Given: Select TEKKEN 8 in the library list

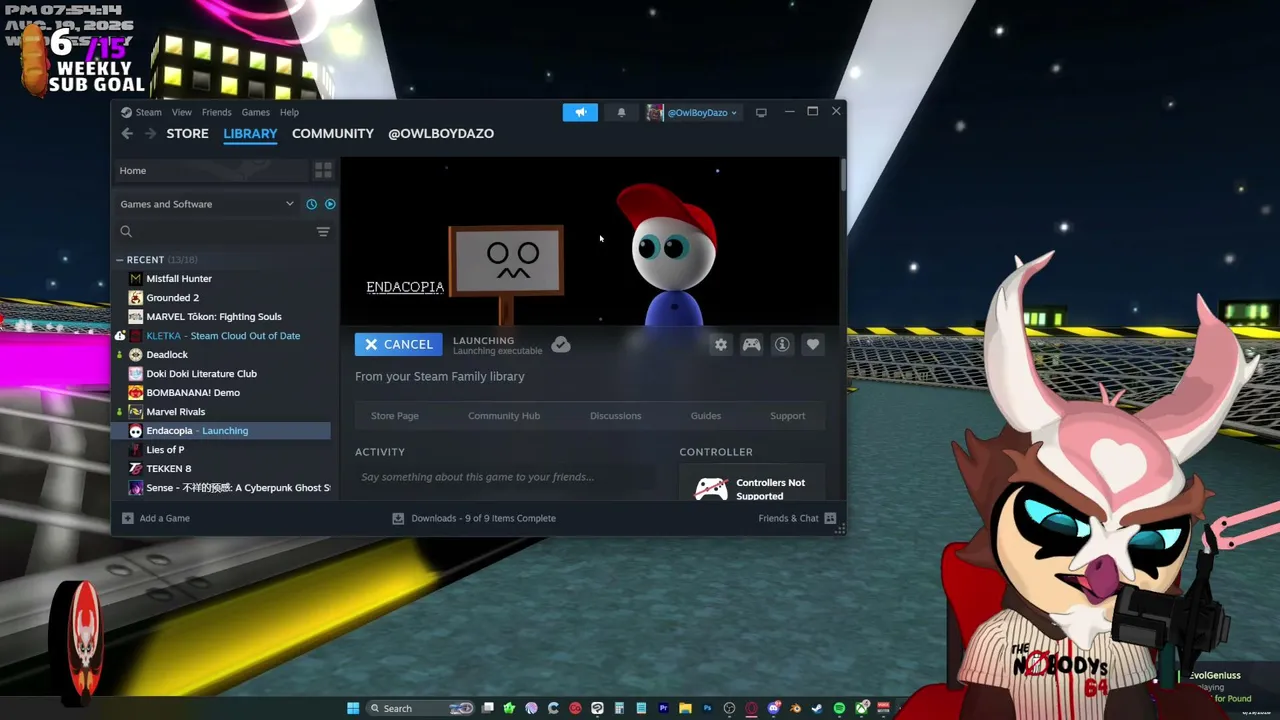Looking at the screenshot, I should 168,469.
